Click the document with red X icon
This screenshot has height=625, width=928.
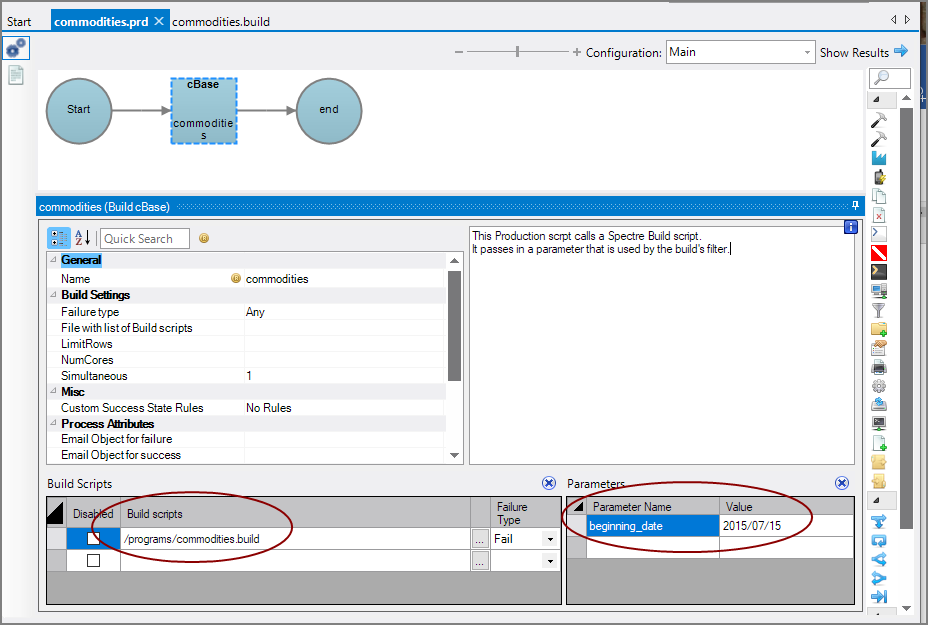point(879,215)
